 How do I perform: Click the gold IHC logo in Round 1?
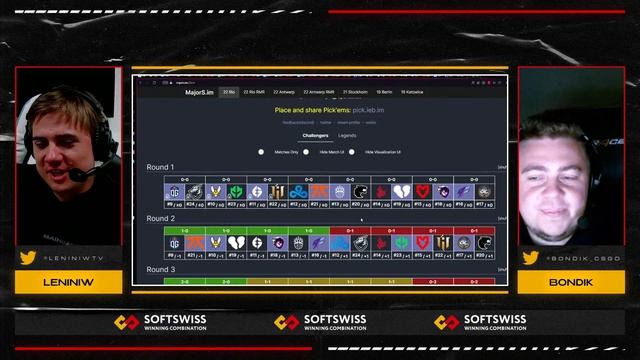click(x=278, y=192)
